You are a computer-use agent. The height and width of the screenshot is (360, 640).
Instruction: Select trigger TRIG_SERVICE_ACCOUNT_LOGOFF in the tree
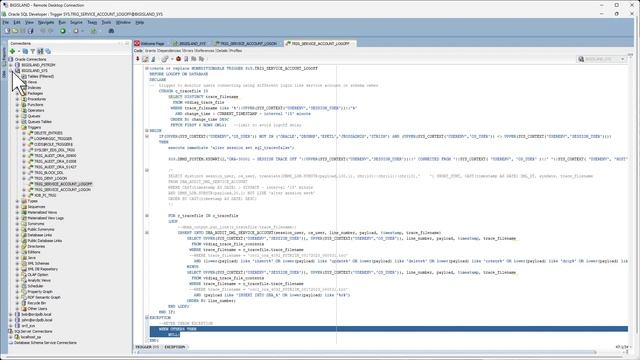(x=63, y=184)
